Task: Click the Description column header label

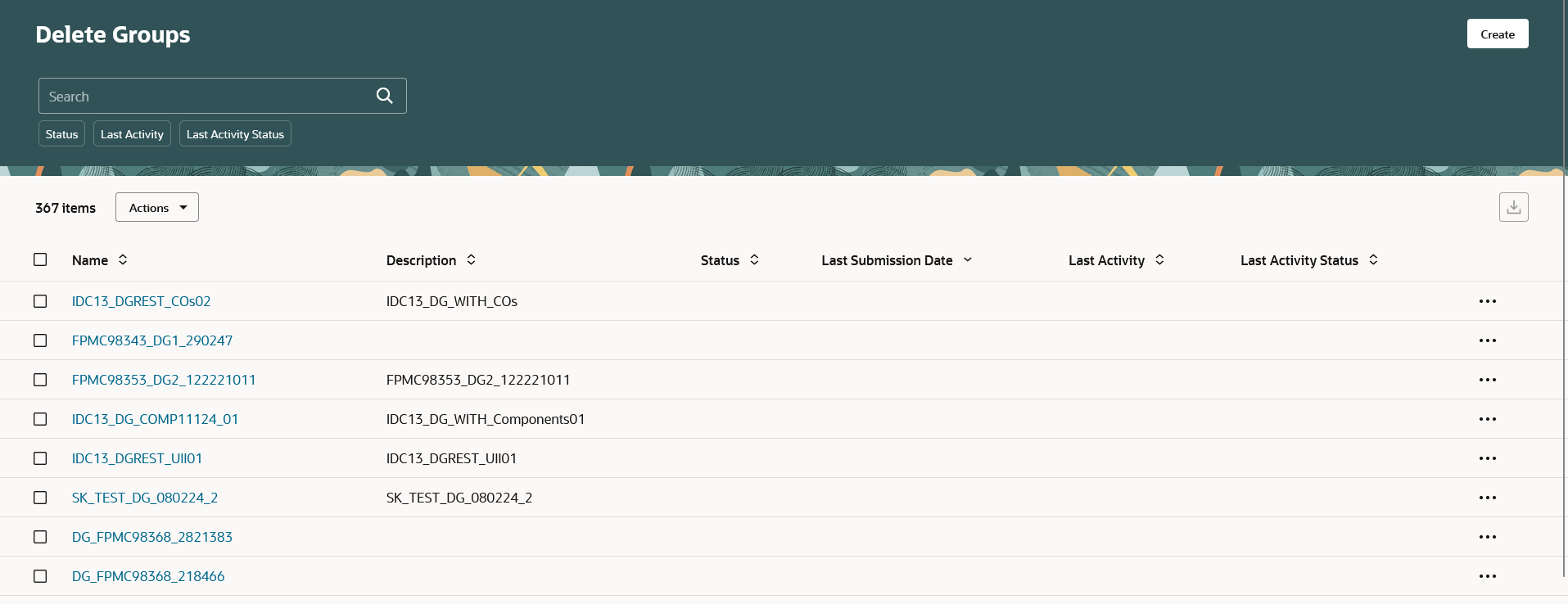Action: [x=421, y=260]
